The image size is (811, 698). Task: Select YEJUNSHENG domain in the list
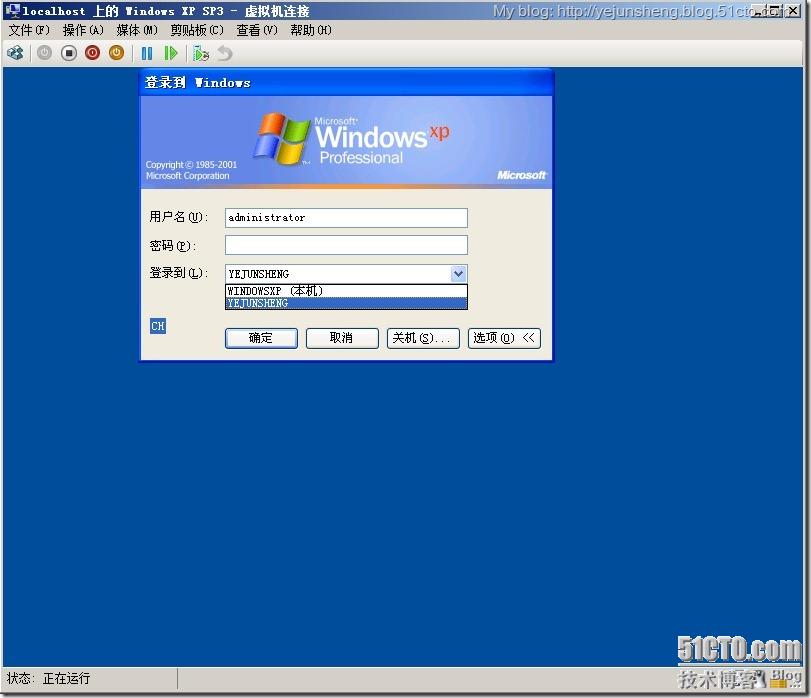[x=346, y=303]
